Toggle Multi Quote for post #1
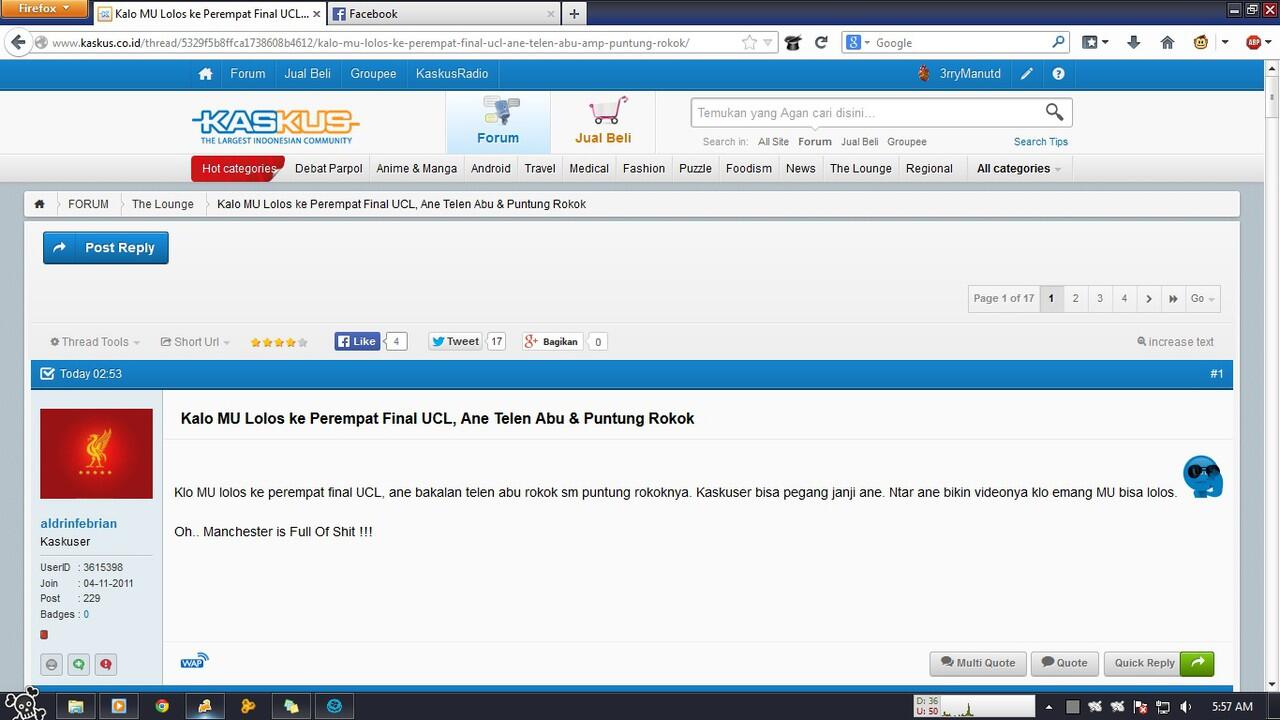Screen dimensions: 1280x720 click(978, 663)
